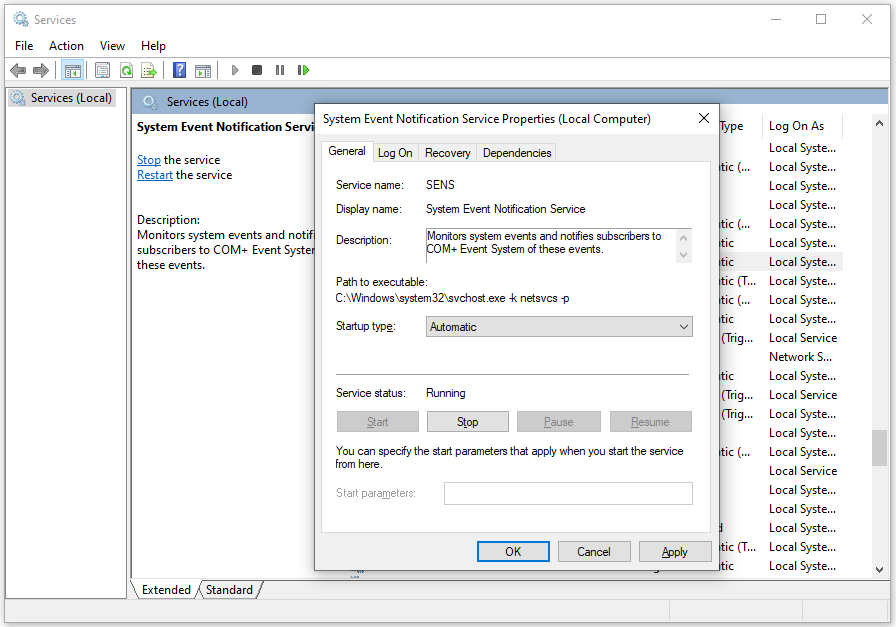Click the SENS service name value
This screenshot has width=896, height=627.
click(441, 185)
